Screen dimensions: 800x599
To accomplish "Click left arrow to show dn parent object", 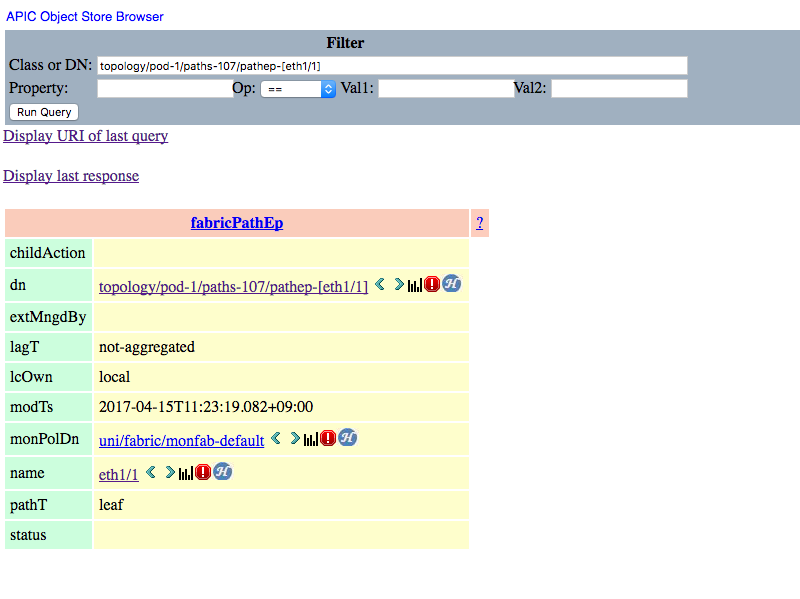I will [379, 284].
